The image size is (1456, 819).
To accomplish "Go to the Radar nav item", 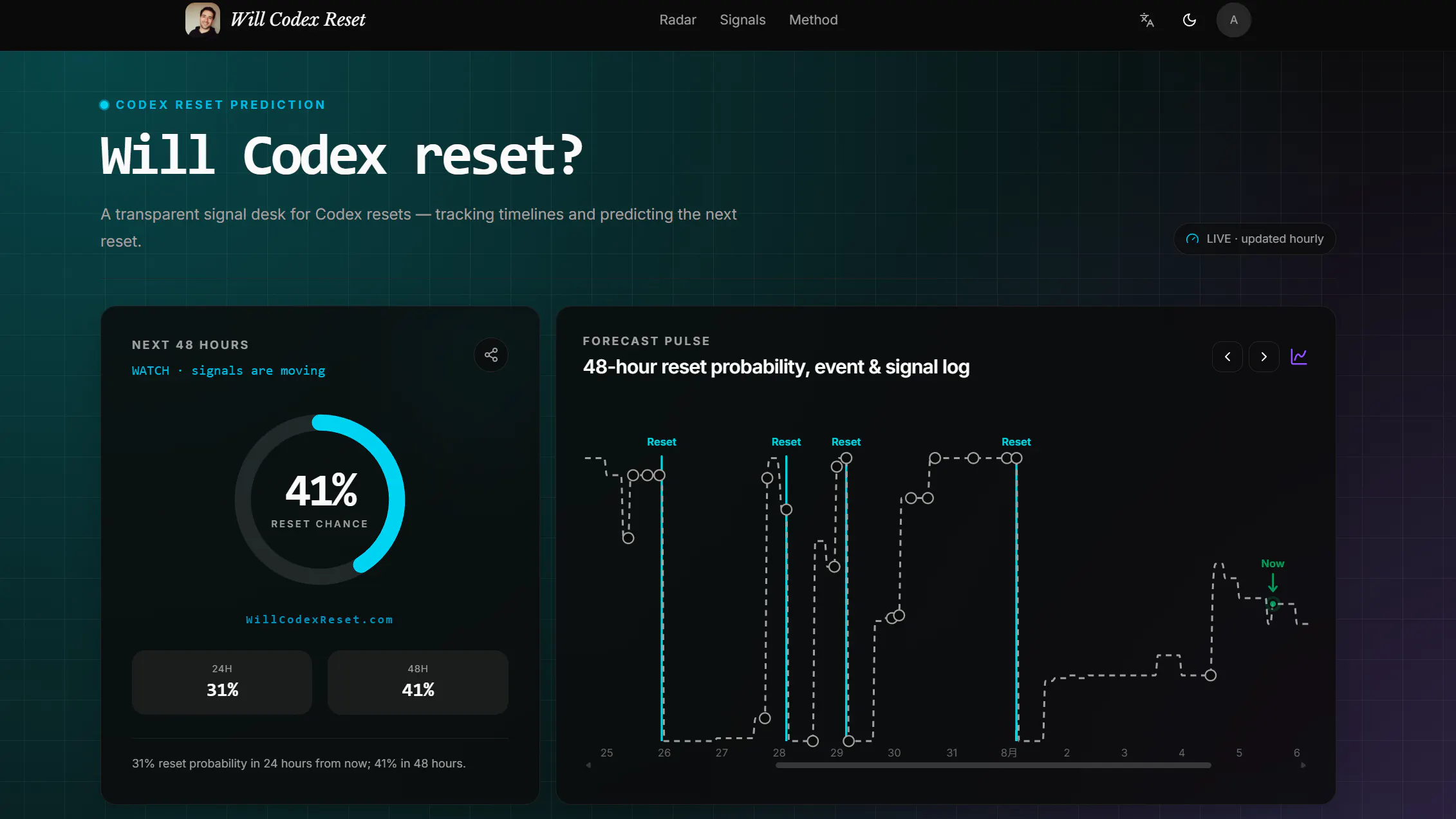I will 677,20.
